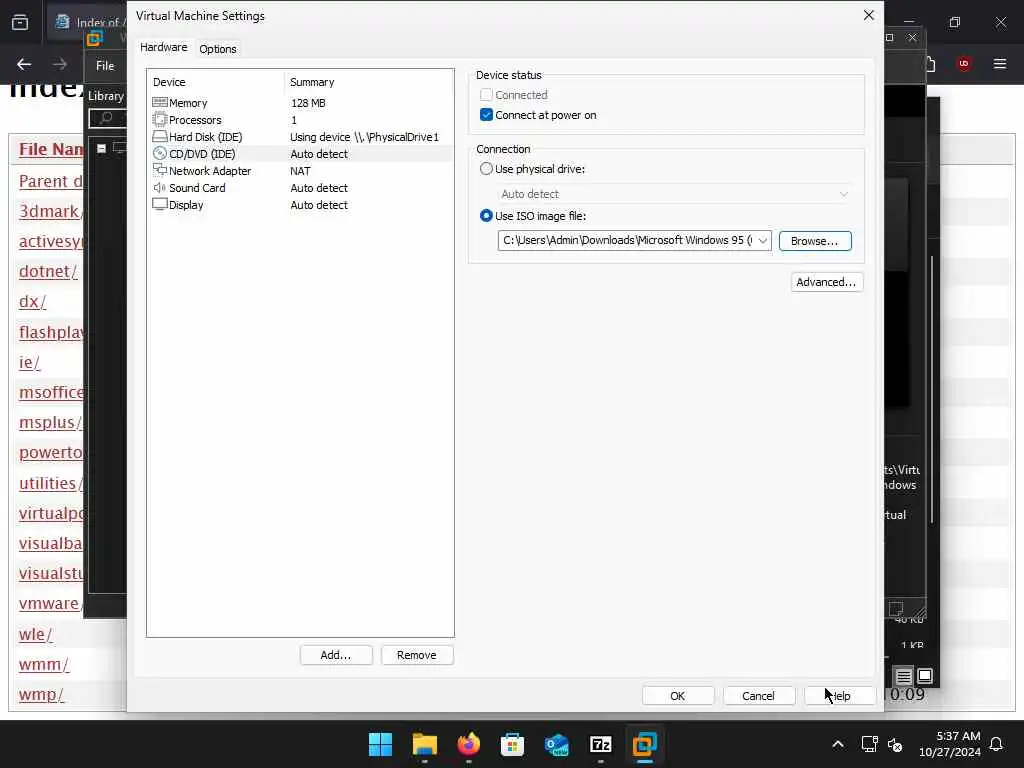Open the VMware File menu
The width and height of the screenshot is (1024, 768).
pos(104,65)
